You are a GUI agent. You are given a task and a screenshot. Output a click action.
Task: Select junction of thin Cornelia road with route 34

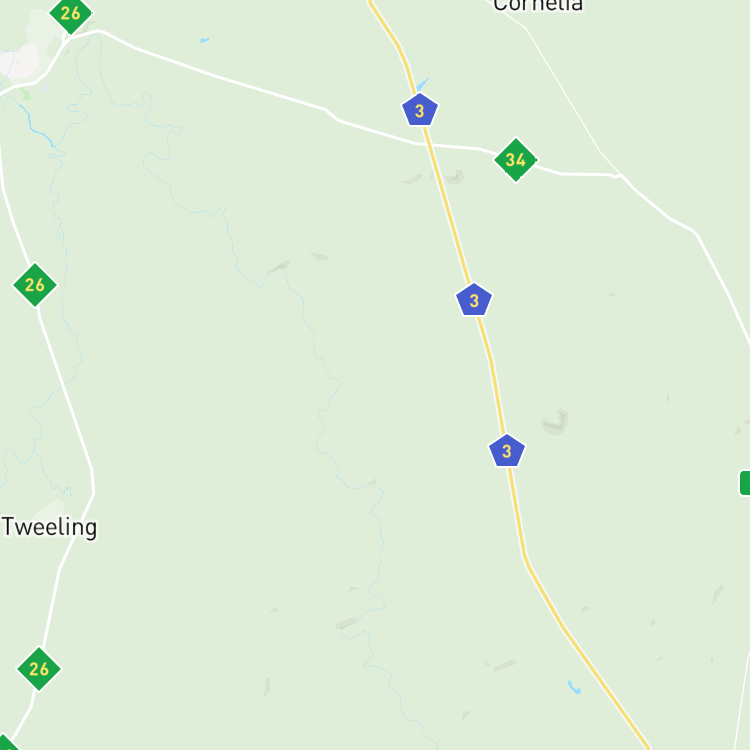[x=621, y=176]
